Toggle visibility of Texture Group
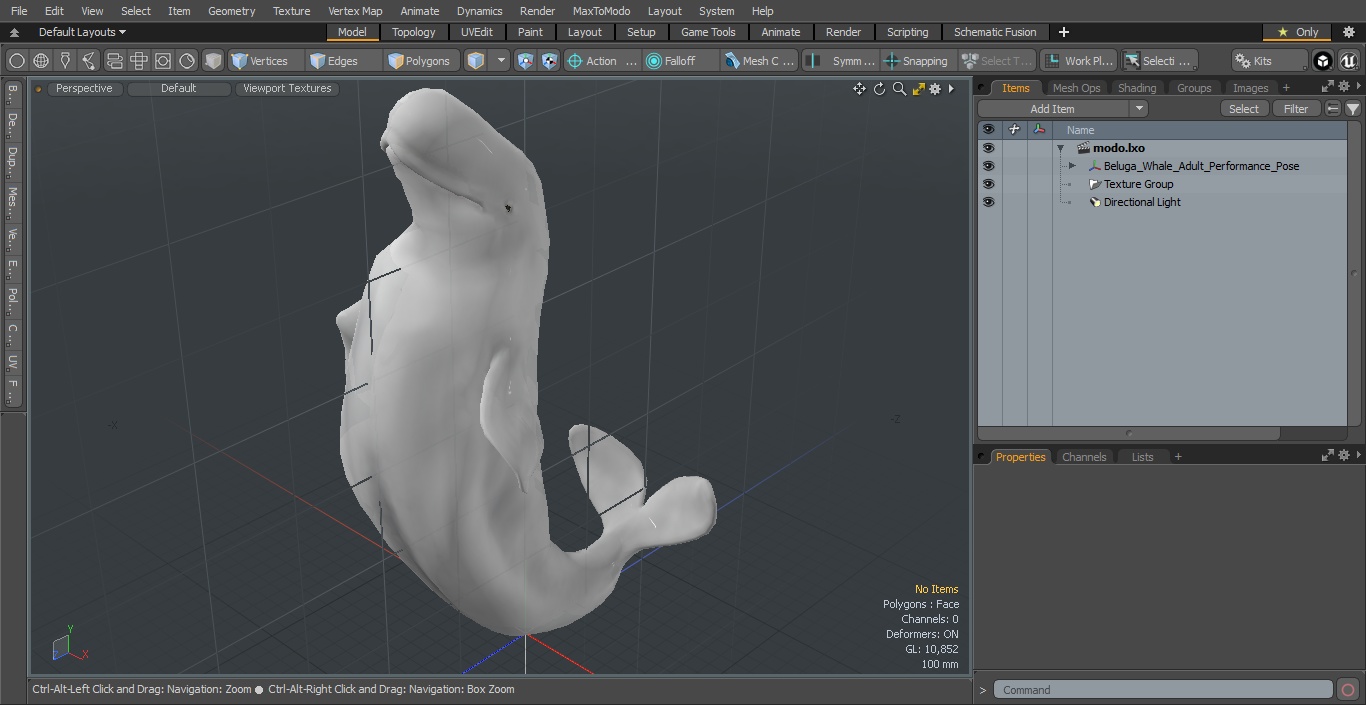This screenshot has width=1366, height=705. pyautogui.click(x=988, y=184)
